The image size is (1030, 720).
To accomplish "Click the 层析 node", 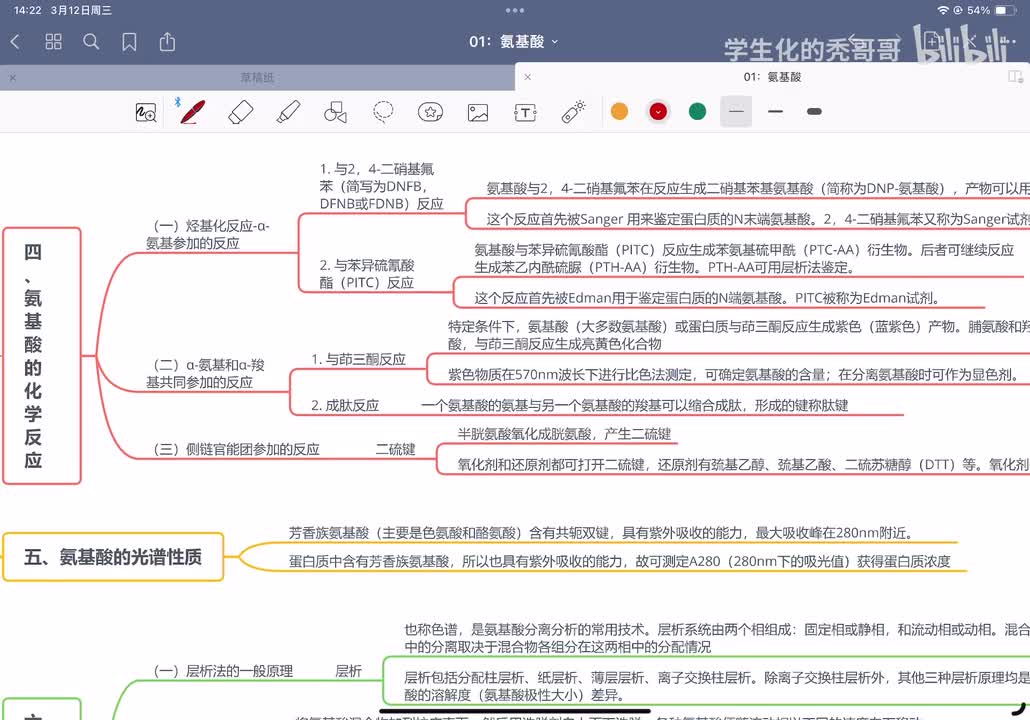I will coord(349,671).
